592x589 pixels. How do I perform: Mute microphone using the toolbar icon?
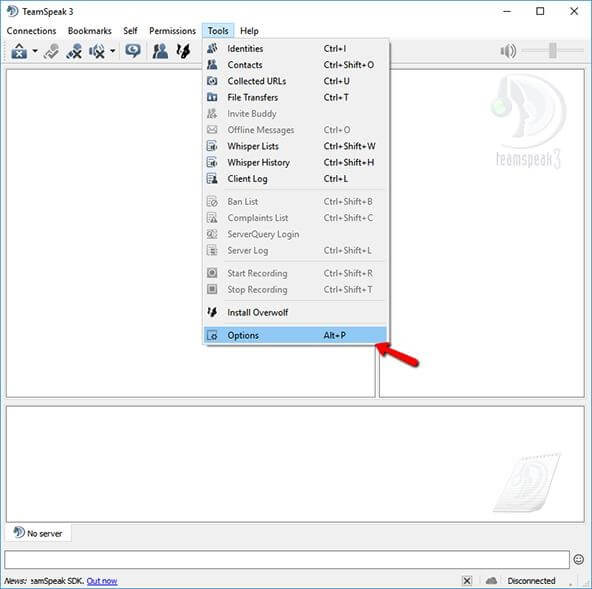click(x=74, y=51)
